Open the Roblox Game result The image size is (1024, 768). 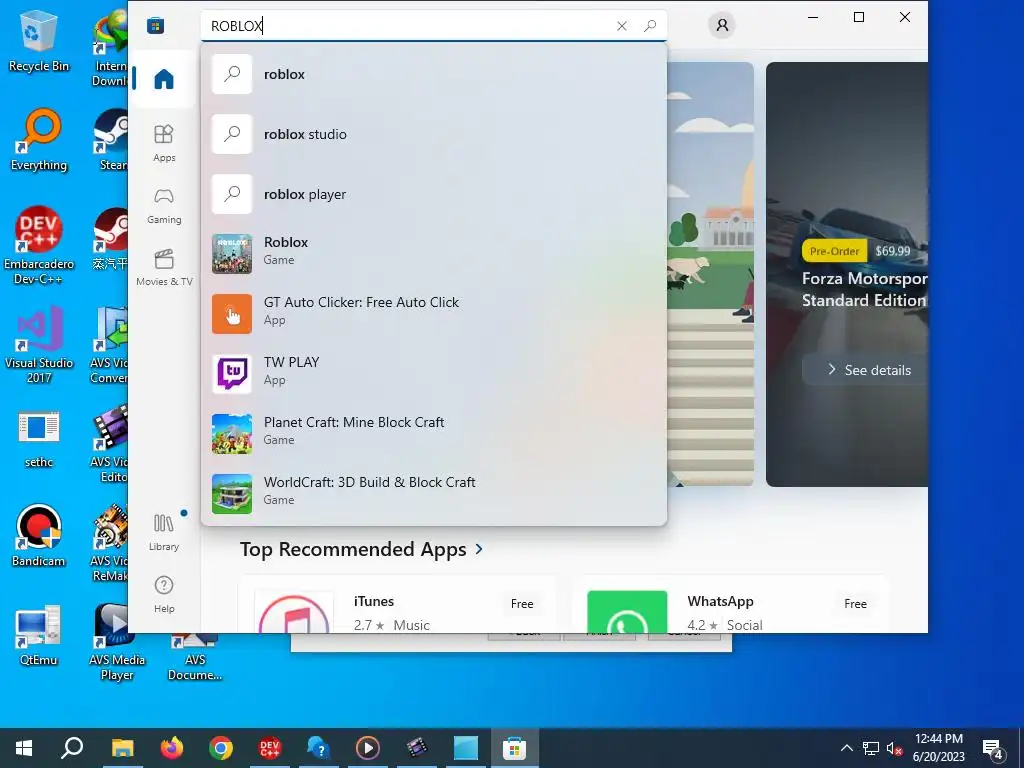click(434, 253)
